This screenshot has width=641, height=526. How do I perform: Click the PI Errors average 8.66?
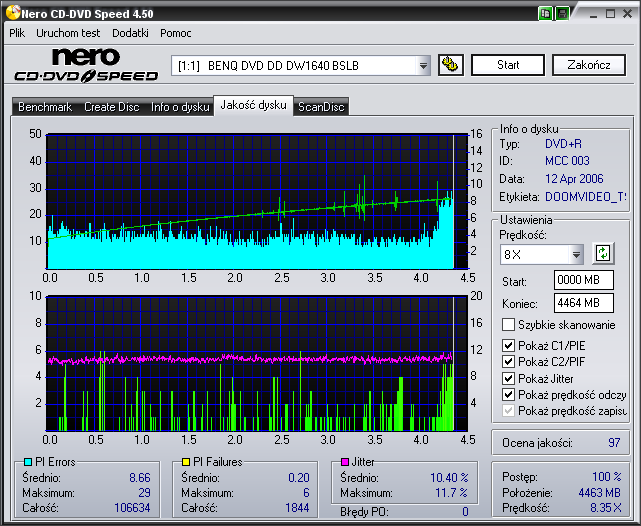point(140,478)
